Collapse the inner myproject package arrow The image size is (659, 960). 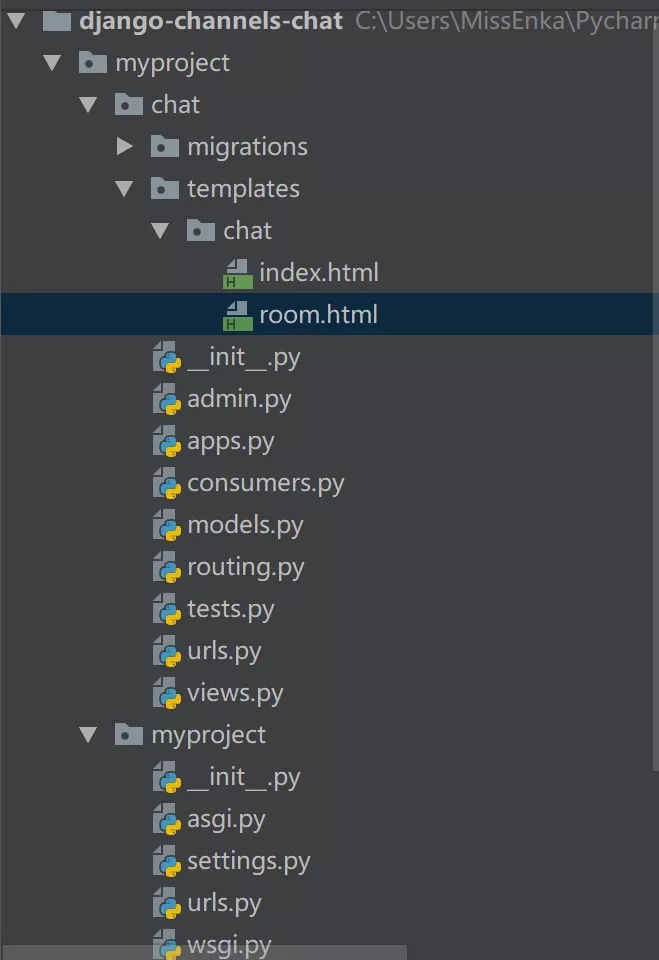coord(88,735)
